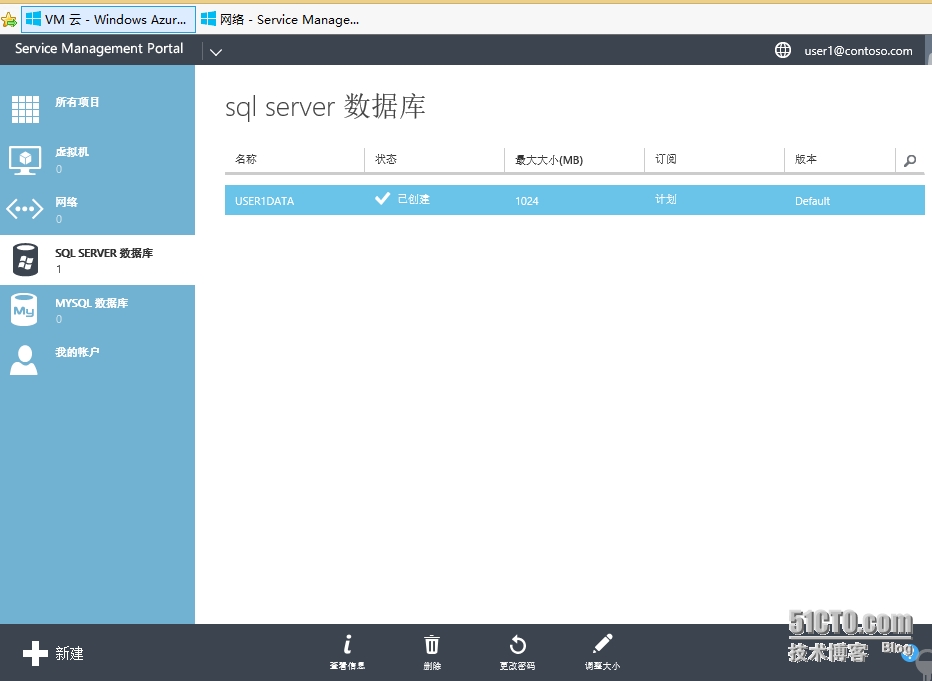Viewport: 932px width, 681px height.
Task: Click the 新建 label text
Action: [70, 654]
